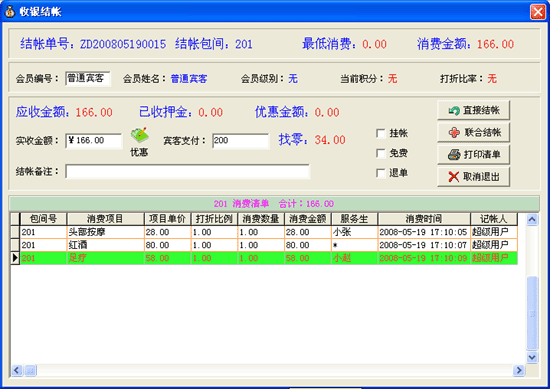550x389 pixels.
Task: Tick the 免费 free checkbox
Action: tap(381, 153)
